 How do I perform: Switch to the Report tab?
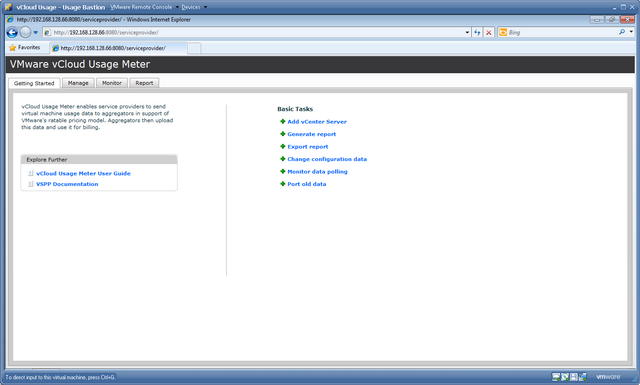(144, 83)
